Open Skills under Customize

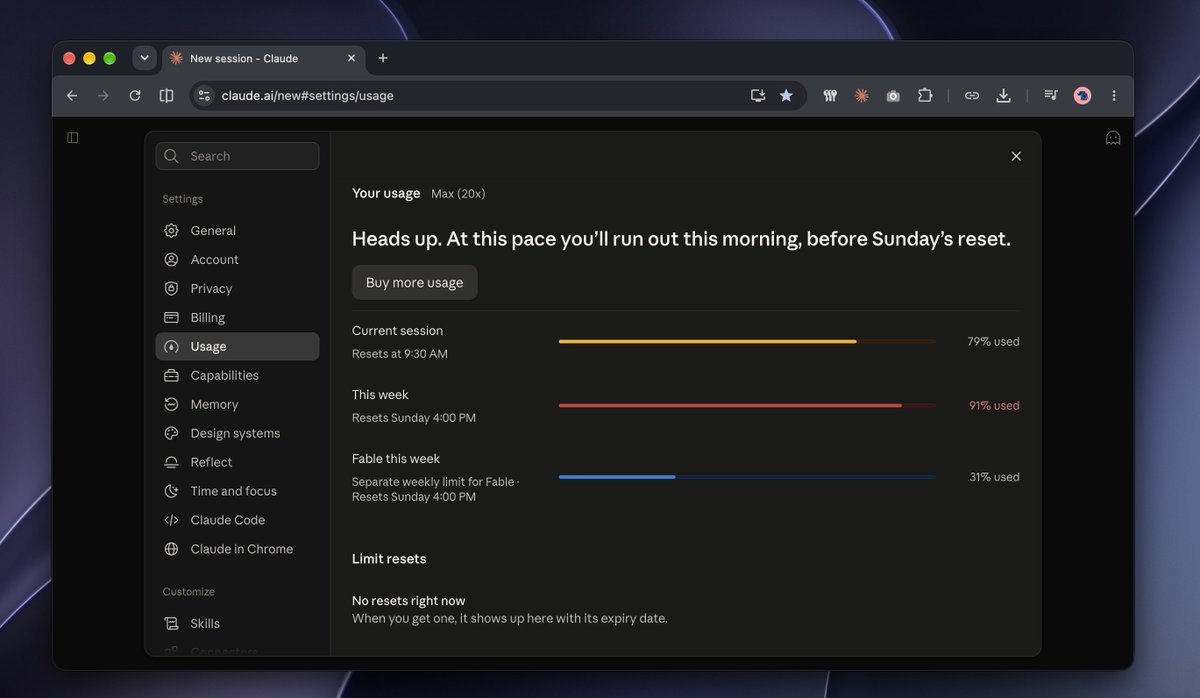237,623
